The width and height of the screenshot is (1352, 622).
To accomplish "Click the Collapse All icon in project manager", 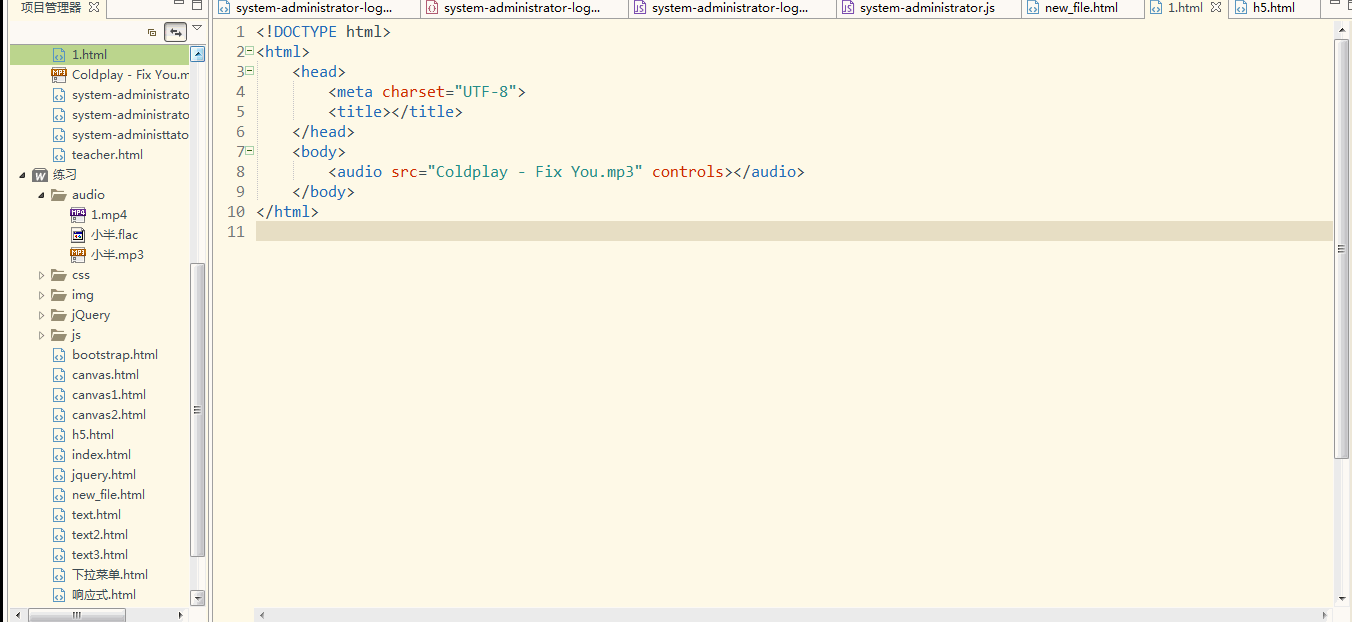I will (152, 32).
